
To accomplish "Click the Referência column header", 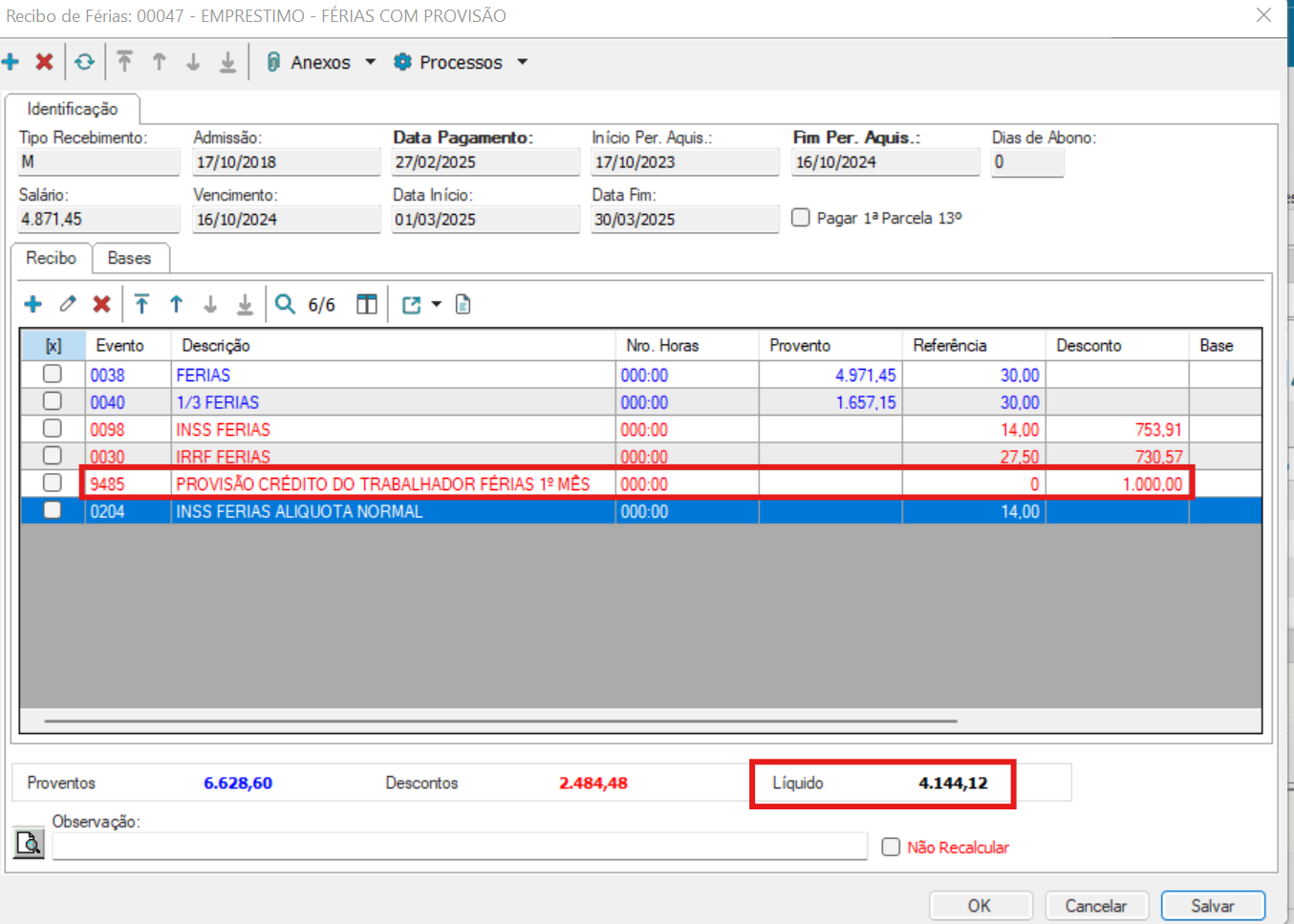I will pos(974,346).
